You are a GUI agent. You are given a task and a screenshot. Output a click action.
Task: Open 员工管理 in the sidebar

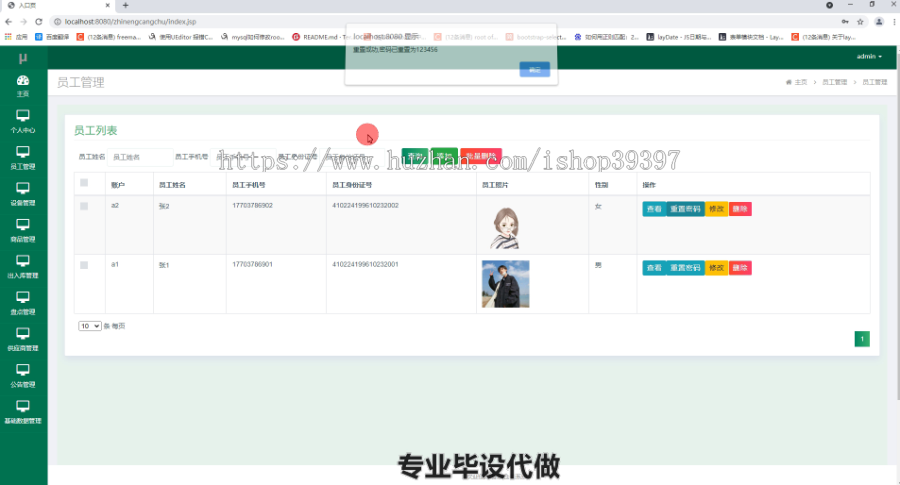[23, 157]
